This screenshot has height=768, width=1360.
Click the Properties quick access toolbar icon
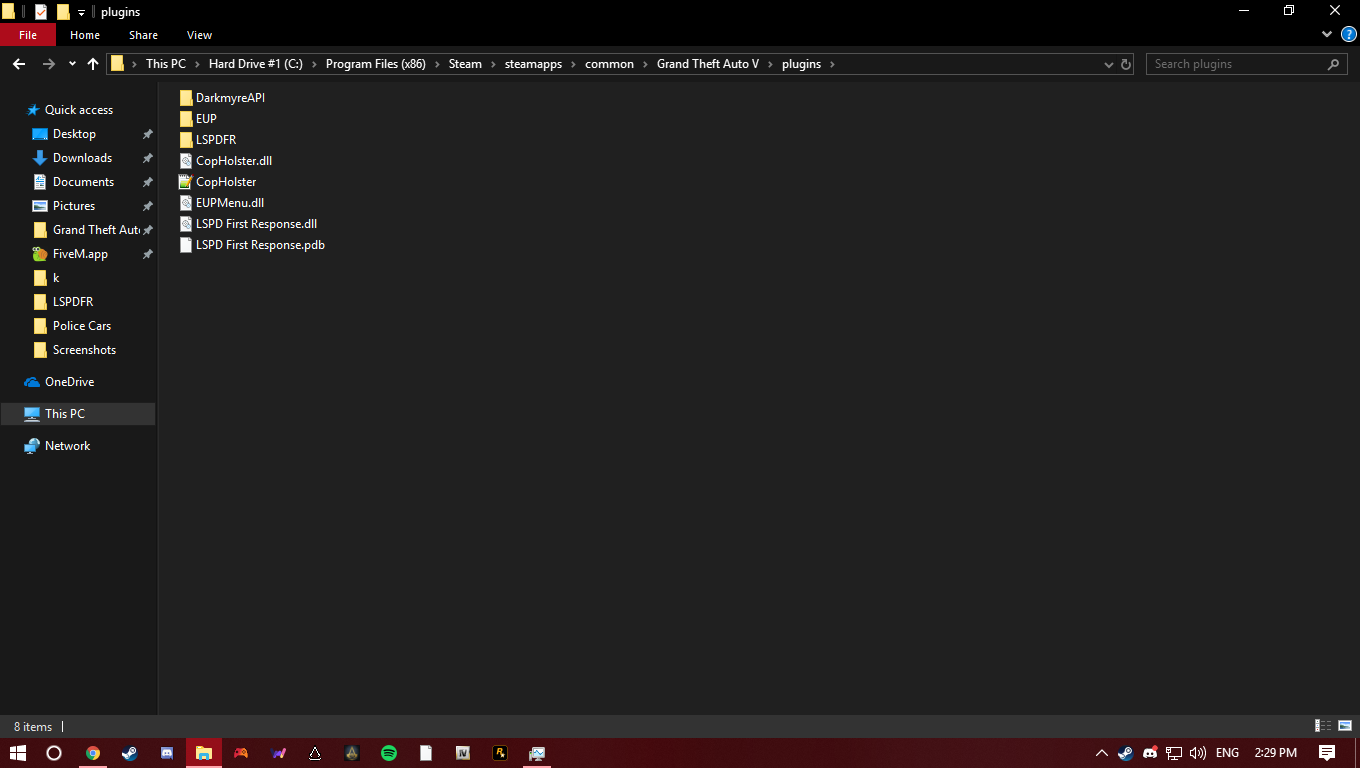[x=41, y=12]
